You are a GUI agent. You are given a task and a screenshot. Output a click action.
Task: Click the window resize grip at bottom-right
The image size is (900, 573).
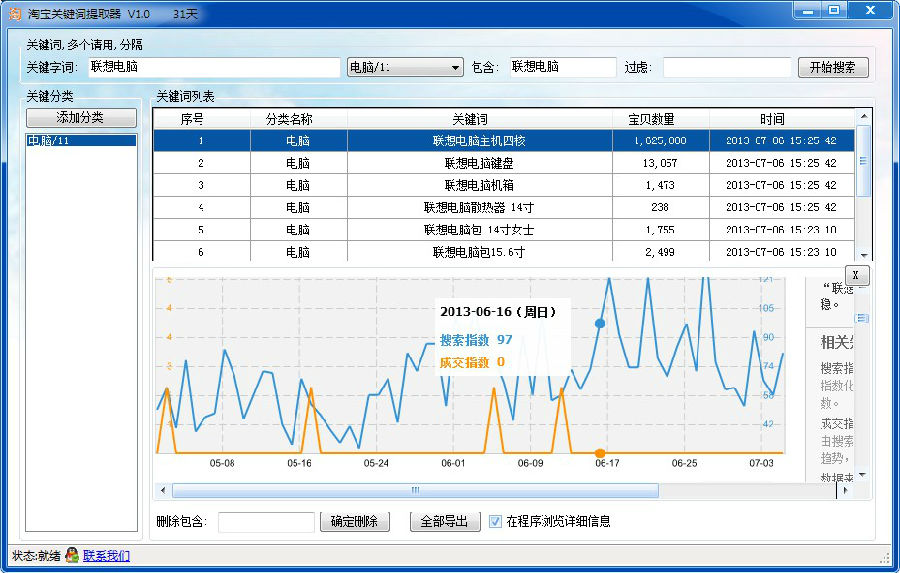click(884, 557)
